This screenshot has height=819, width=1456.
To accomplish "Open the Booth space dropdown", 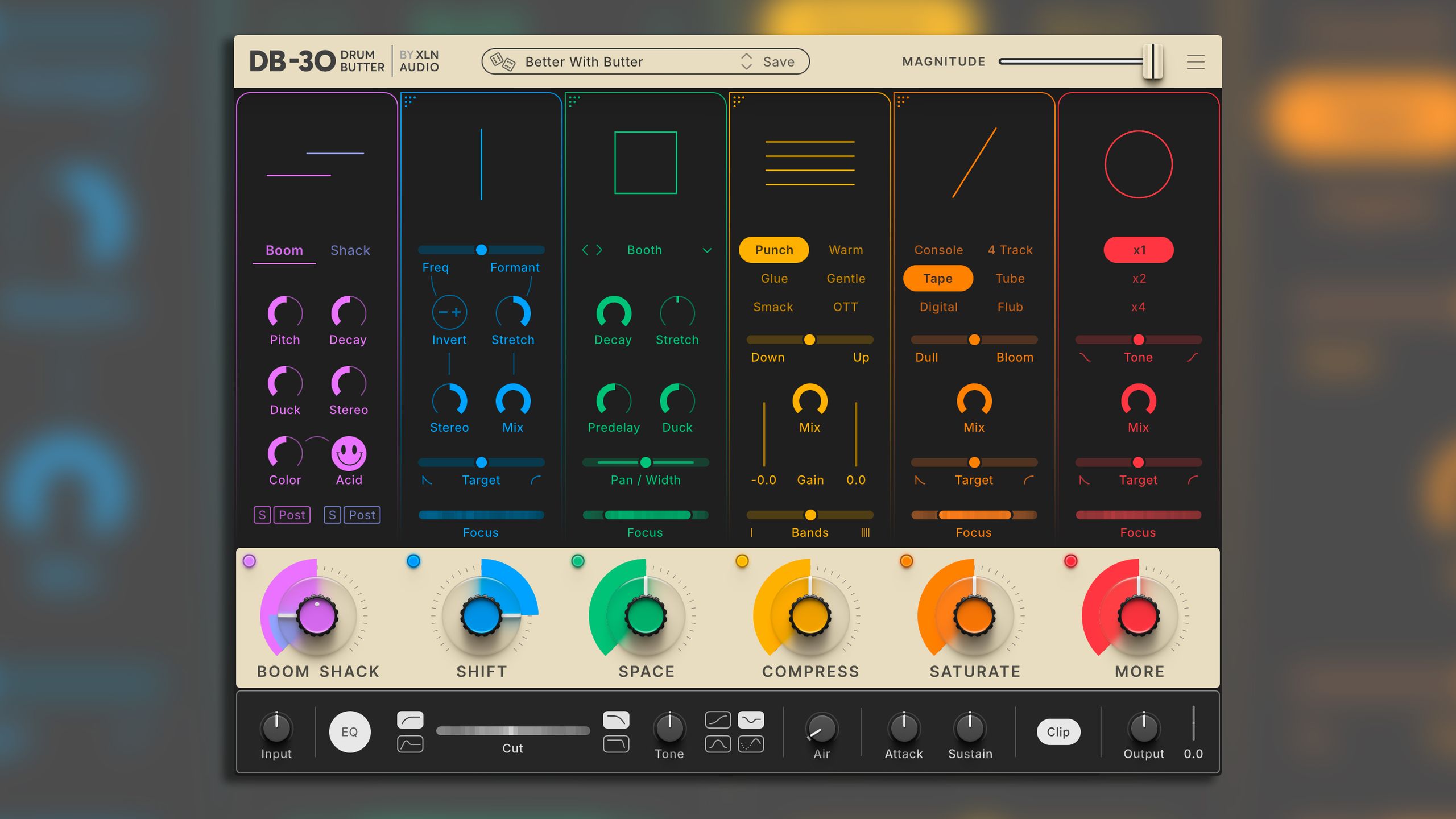I will tap(644, 249).
